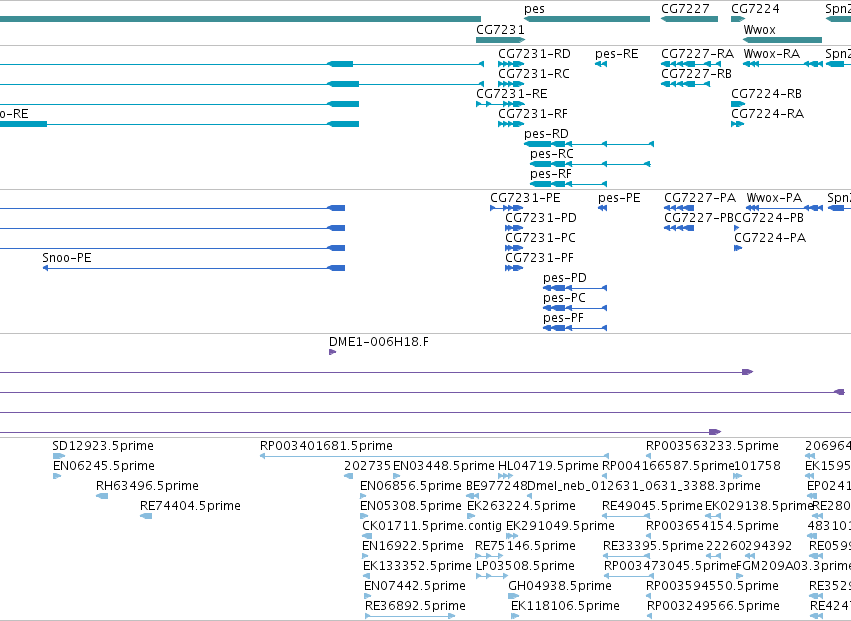Select the CG7224-PB protein label

click(769, 218)
